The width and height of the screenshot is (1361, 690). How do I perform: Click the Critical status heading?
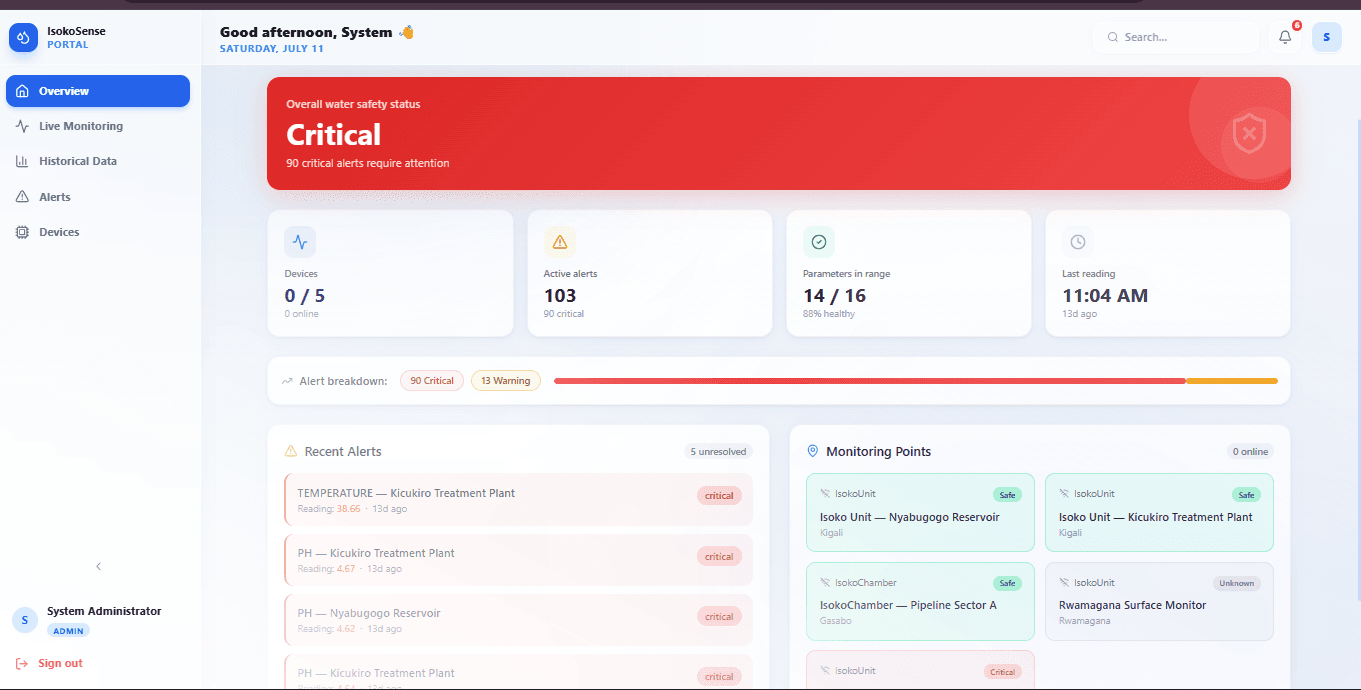[x=333, y=135]
